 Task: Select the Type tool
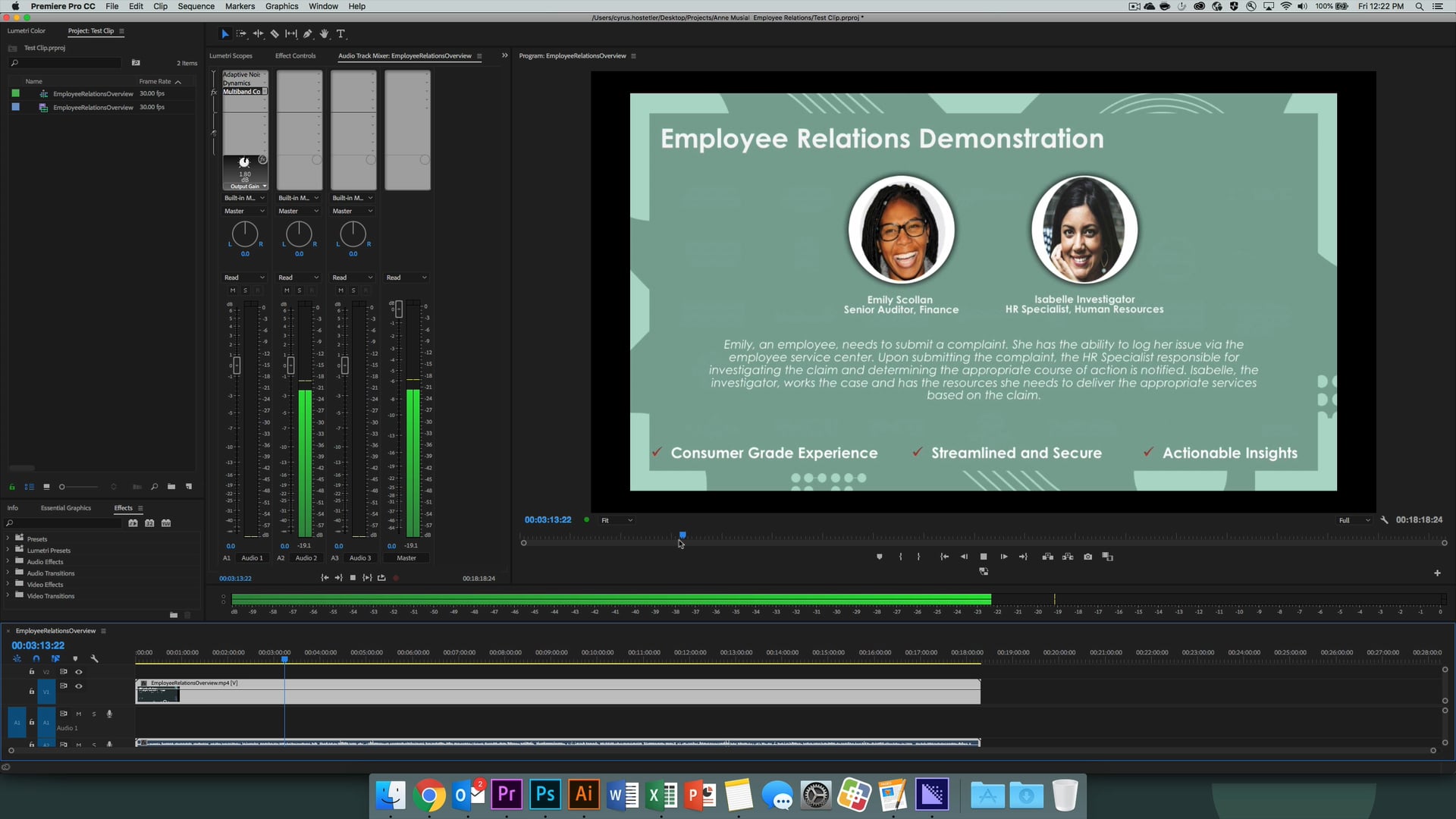click(x=342, y=33)
